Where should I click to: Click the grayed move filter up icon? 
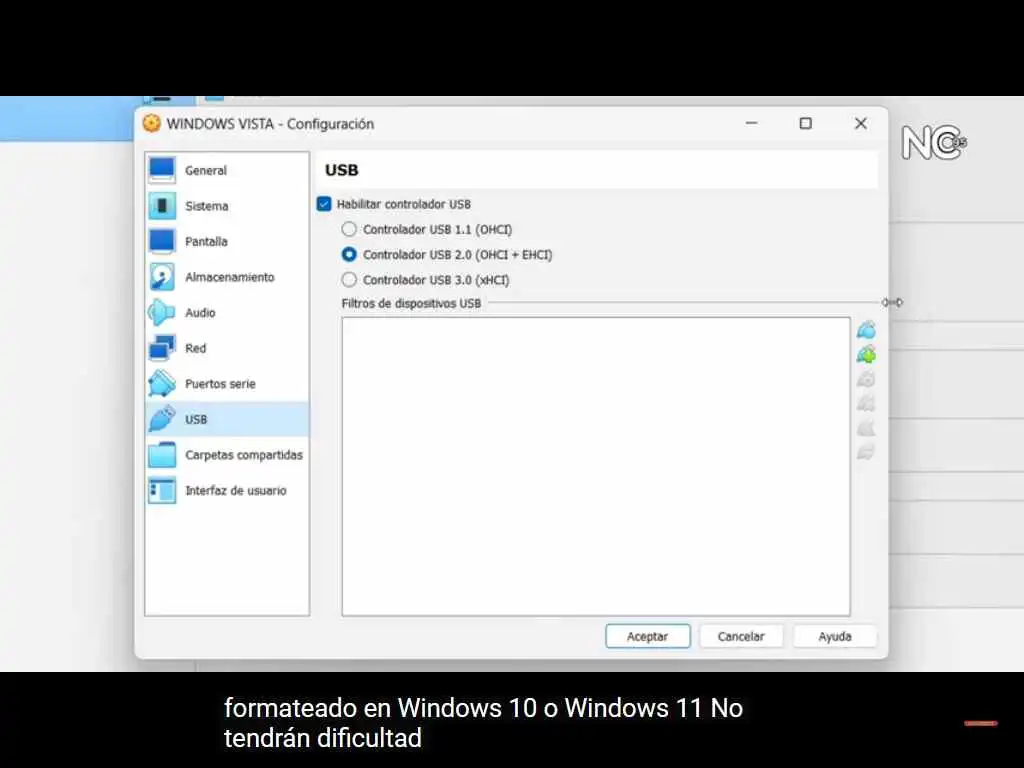point(867,428)
